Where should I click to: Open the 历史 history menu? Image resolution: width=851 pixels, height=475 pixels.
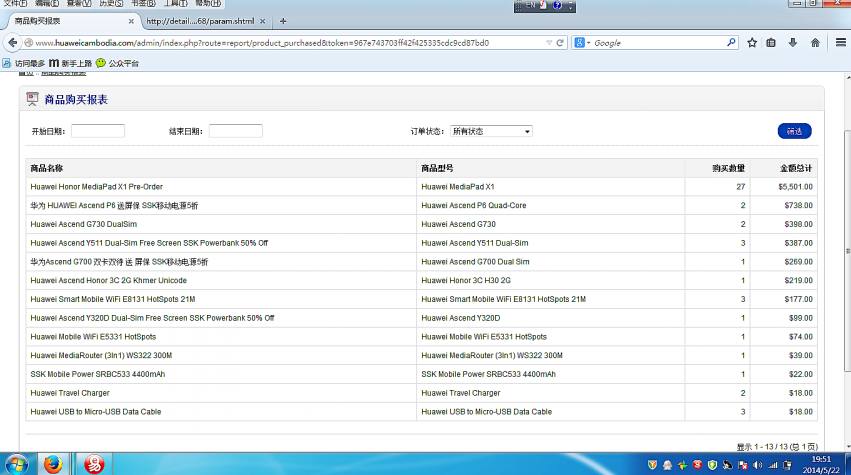click(111, 3)
